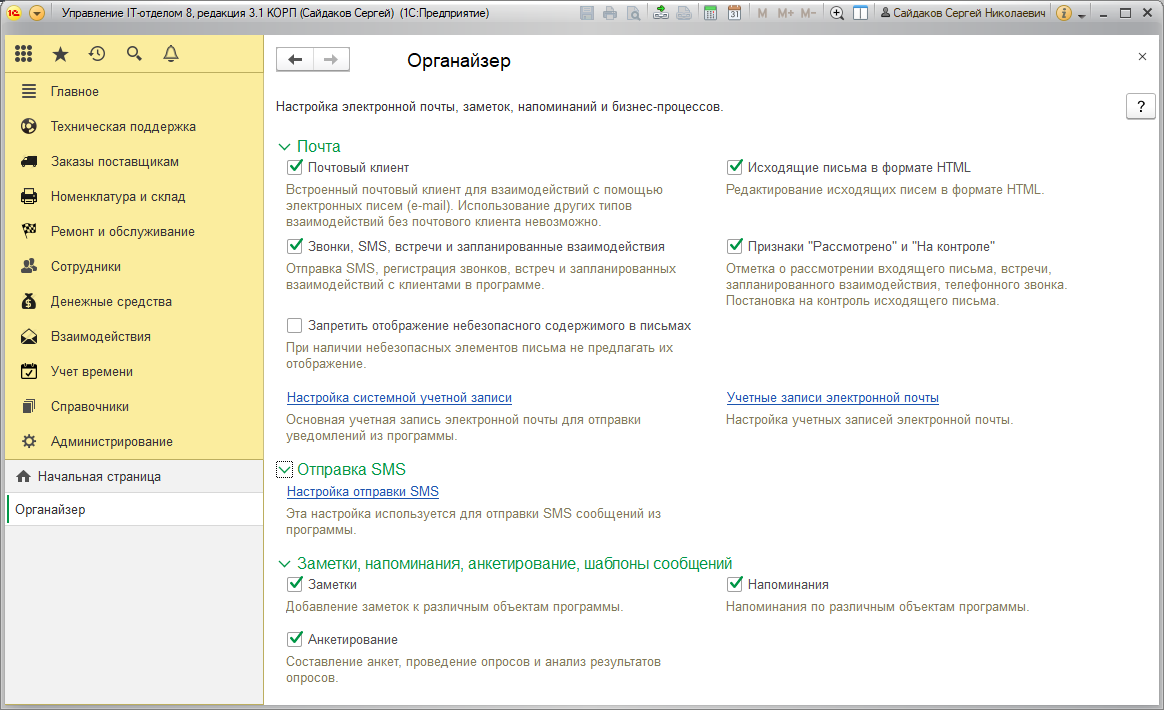The height and width of the screenshot is (710, 1164).
Task: Open Настройка системной учетной записи link
Action: pos(399,398)
